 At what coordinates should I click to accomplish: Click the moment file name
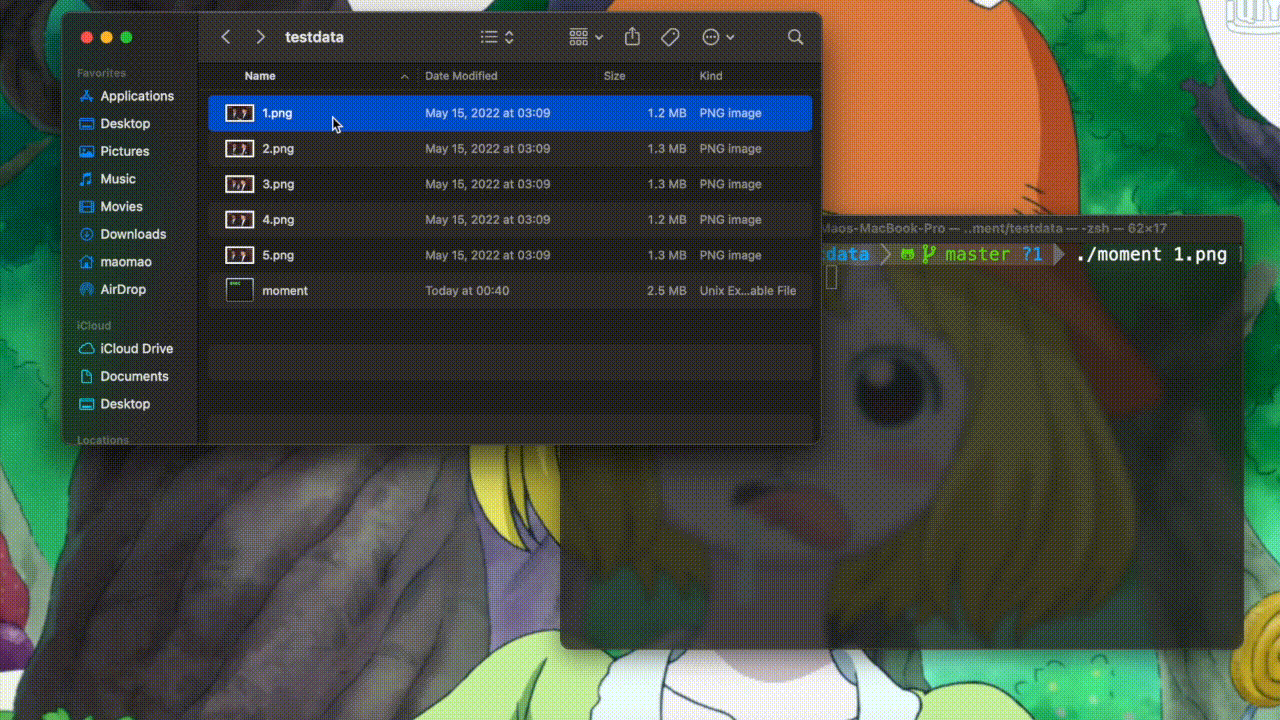click(x=285, y=291)
